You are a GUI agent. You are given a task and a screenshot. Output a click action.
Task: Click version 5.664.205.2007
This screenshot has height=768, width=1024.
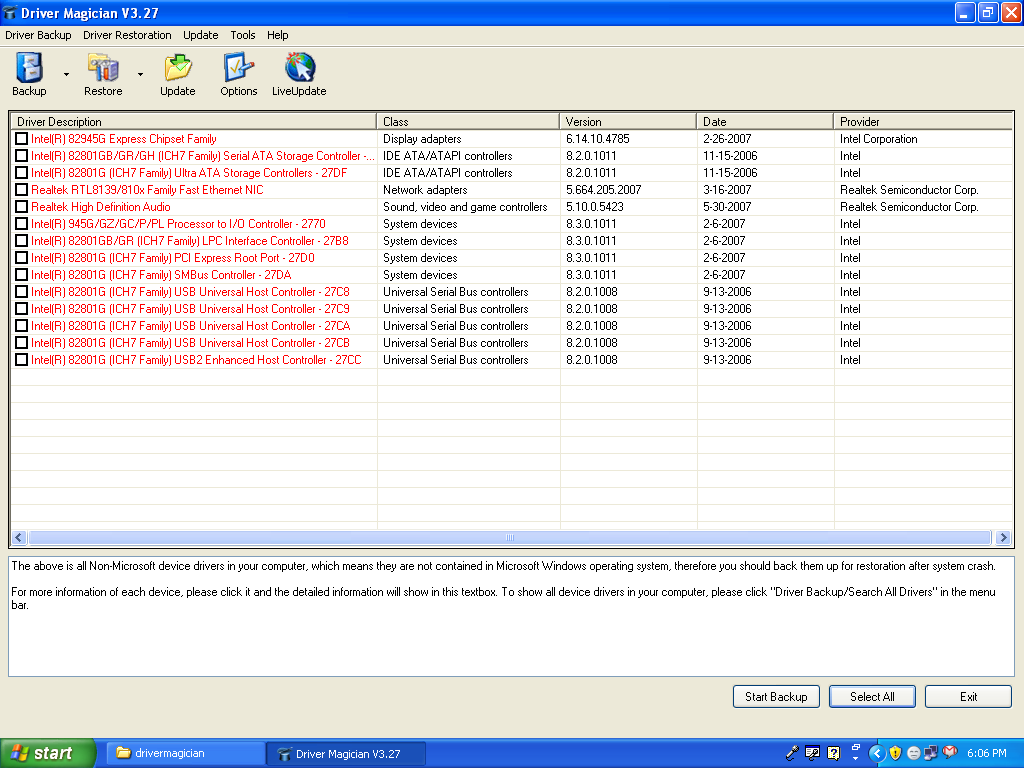[603, 189]
